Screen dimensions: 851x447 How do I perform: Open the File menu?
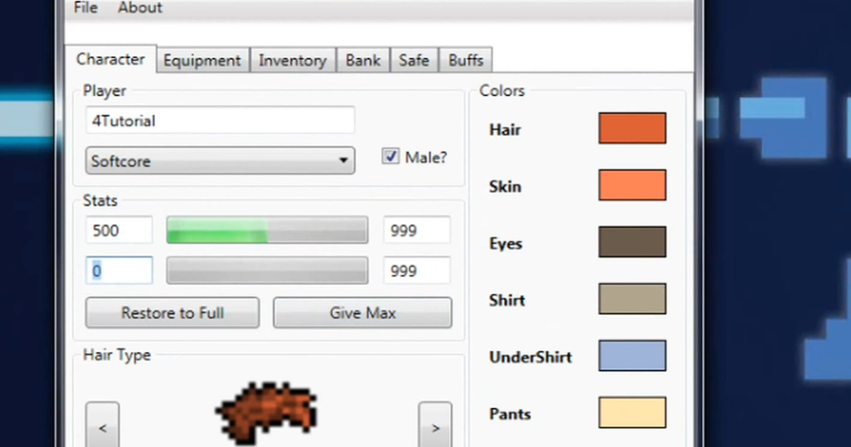click(86, 8)
